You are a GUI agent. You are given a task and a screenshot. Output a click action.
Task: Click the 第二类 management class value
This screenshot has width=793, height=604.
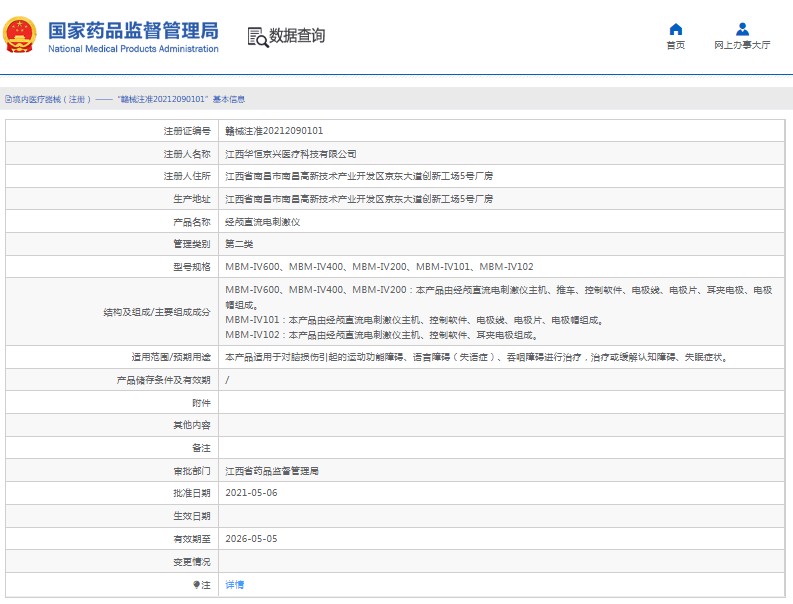tap(239, 244)
